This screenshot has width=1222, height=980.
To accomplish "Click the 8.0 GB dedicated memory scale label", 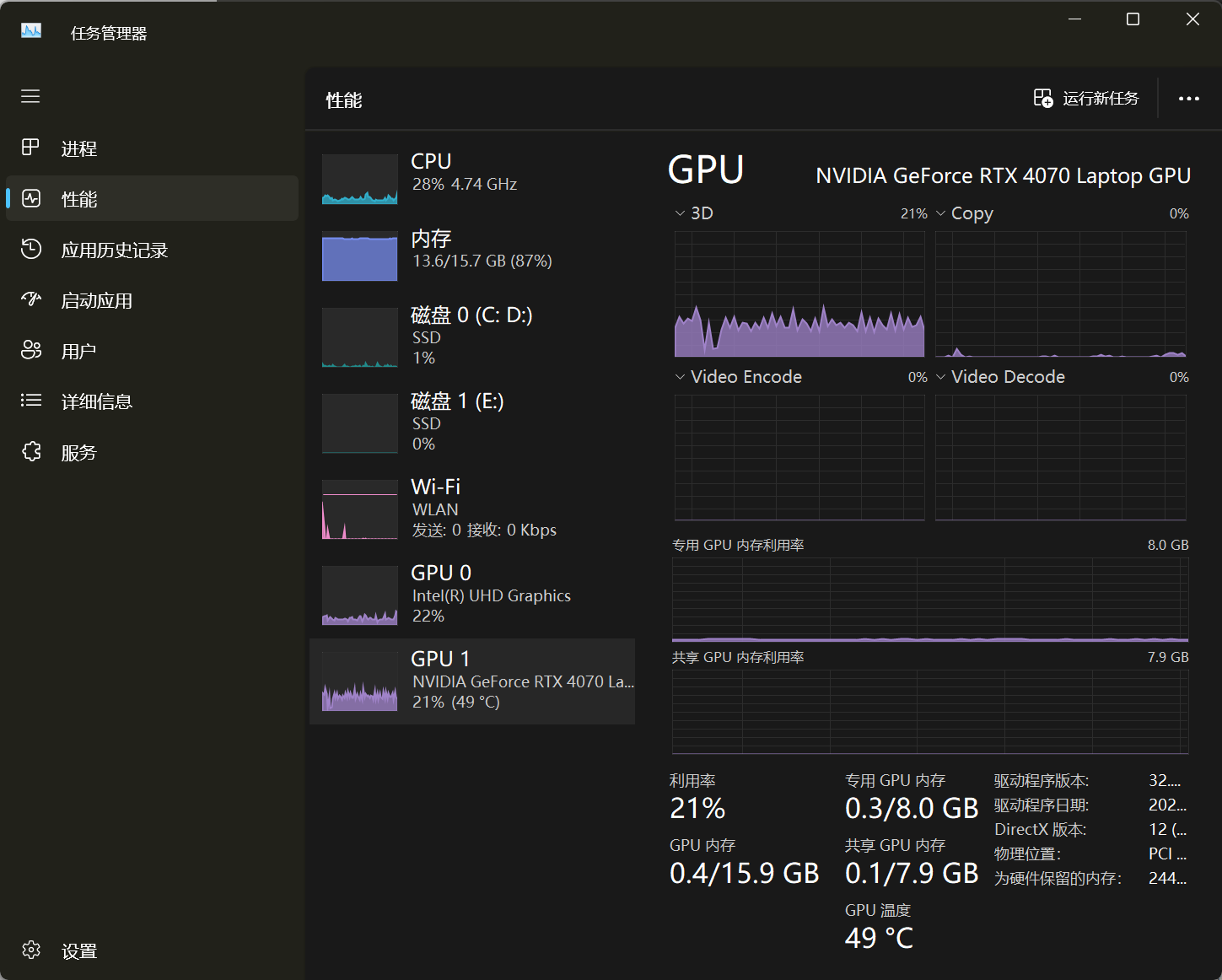I will 1168,545.
